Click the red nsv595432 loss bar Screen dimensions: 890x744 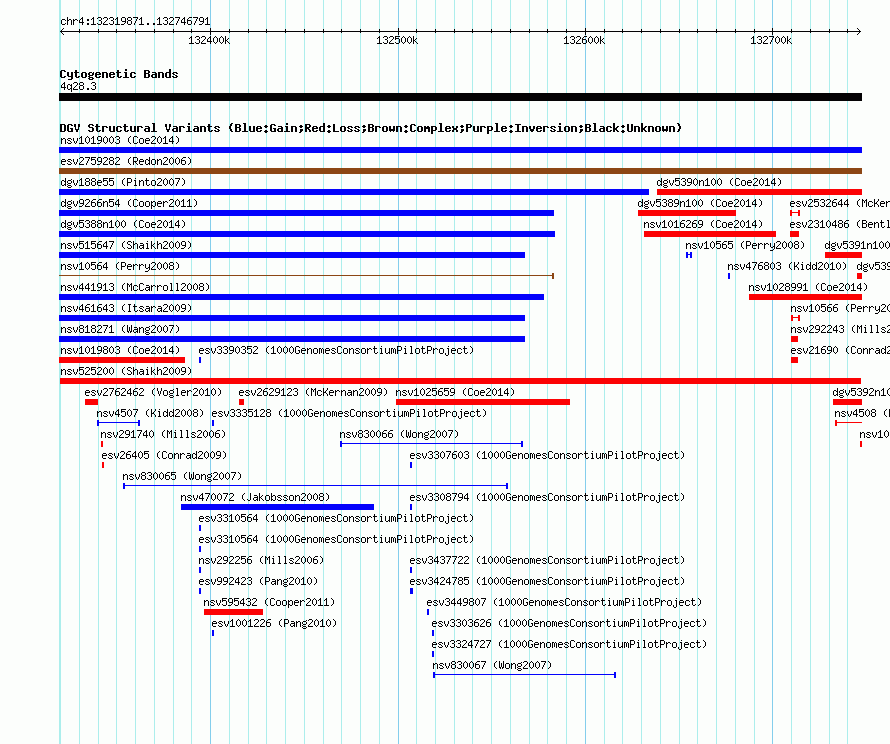pyautogui.click(x=233, y=612)
